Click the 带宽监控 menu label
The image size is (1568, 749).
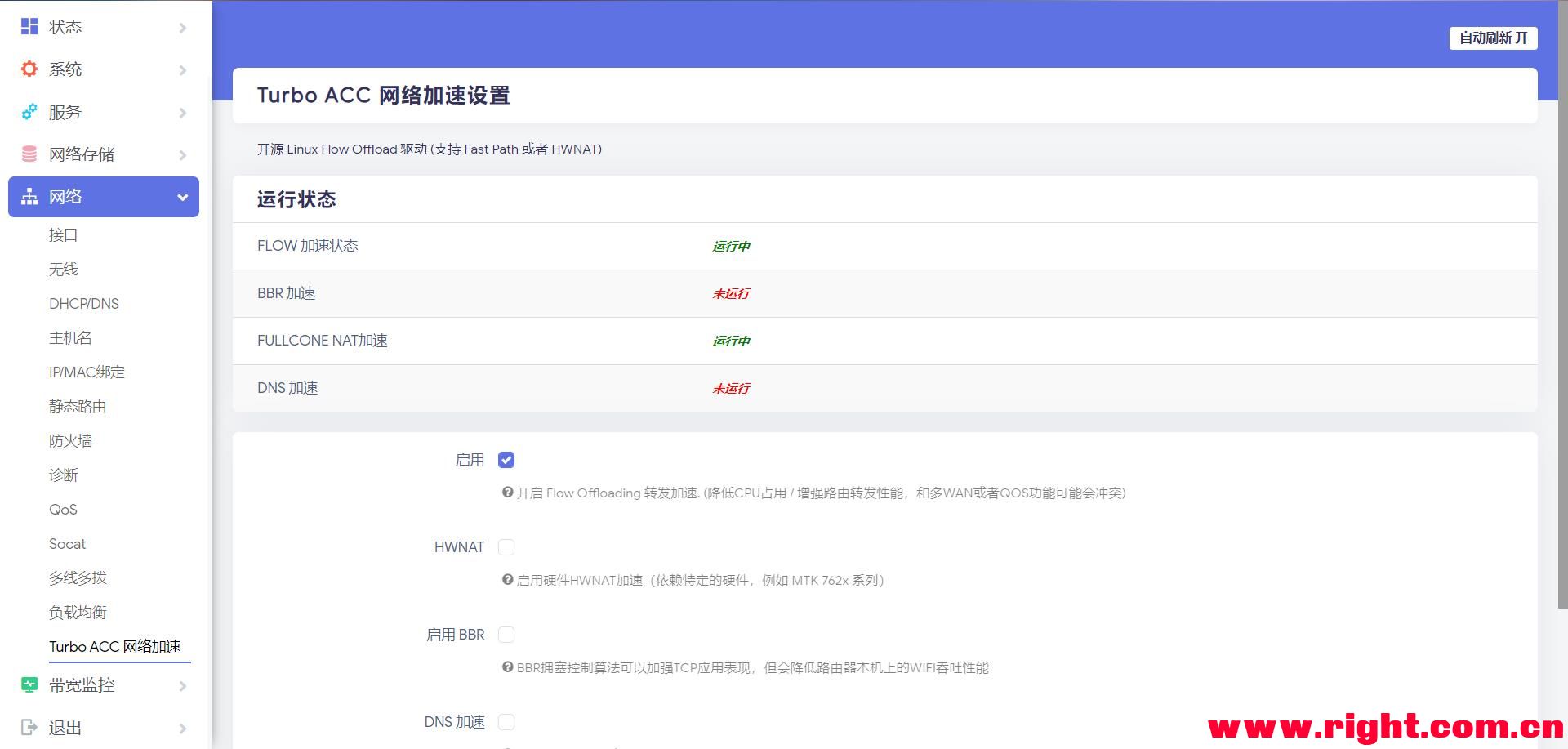(x=82, y=685)
